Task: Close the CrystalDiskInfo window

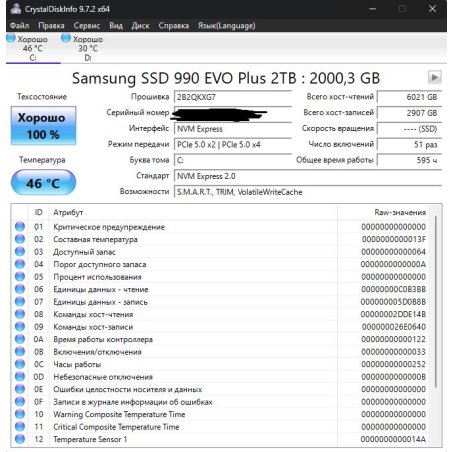Action: coord(432,9)
